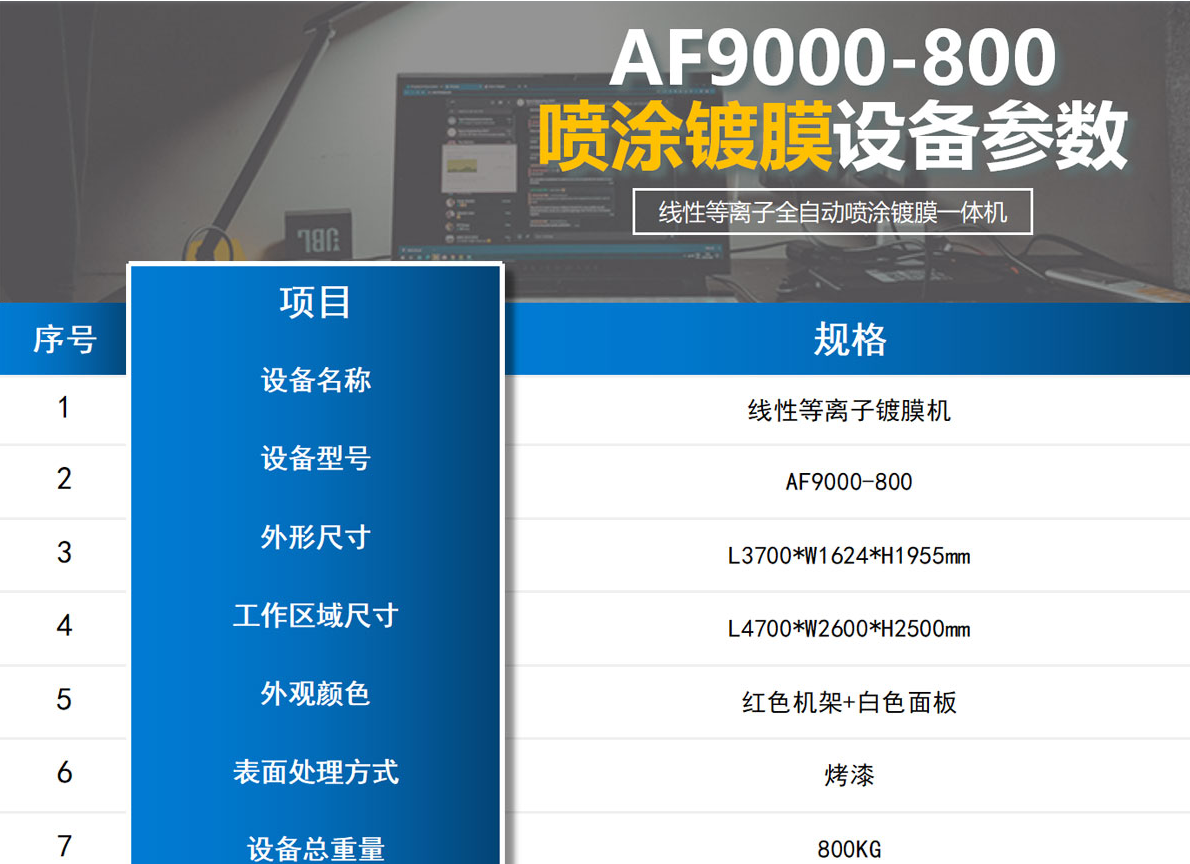Click row number 7 in the table

click(x=63, y=847)
